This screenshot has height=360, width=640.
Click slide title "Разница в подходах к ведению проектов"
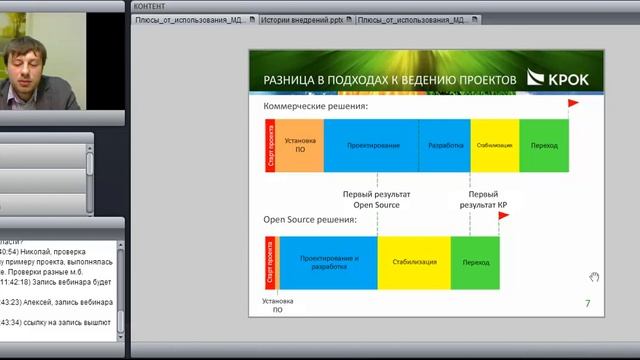[x=390, y=80]
